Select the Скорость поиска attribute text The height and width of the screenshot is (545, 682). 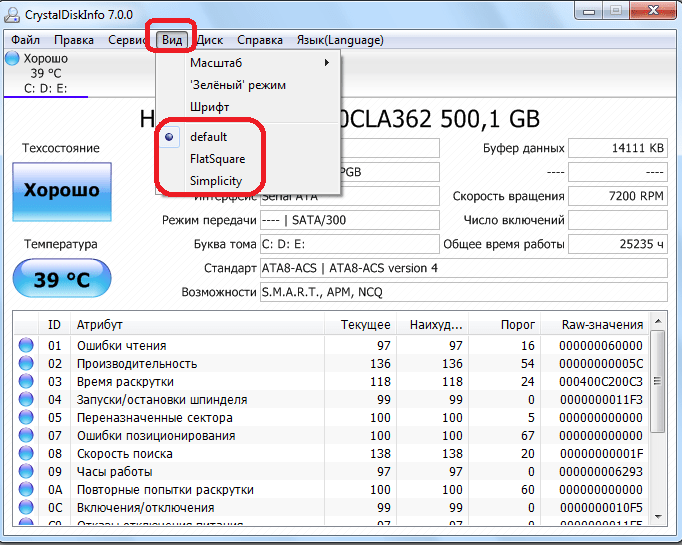coord(124,454)
